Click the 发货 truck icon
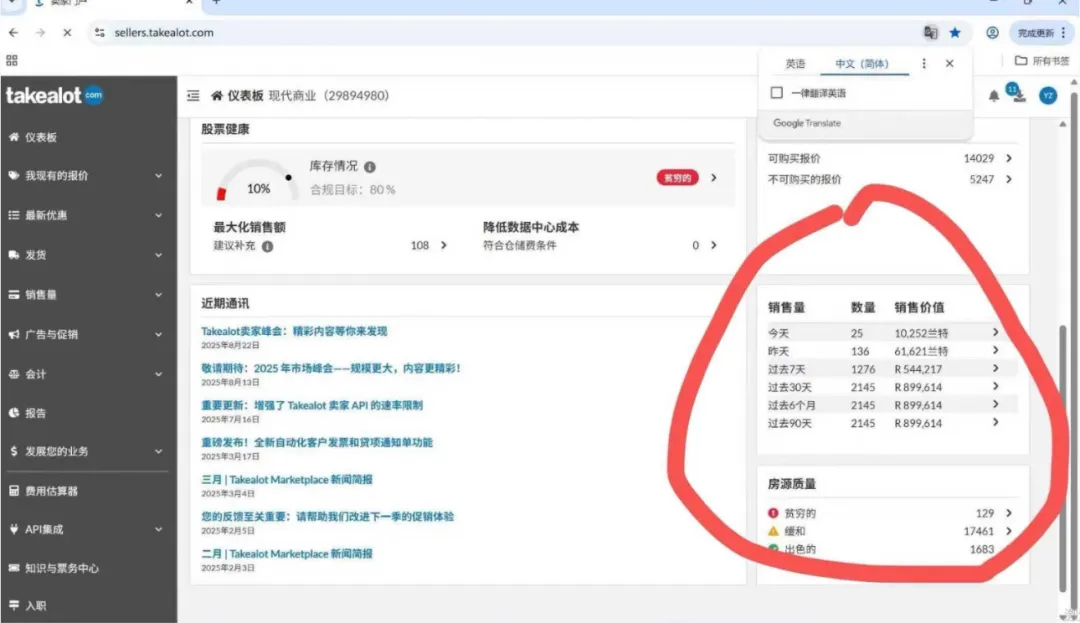This screenshot has width=1080, height=623. pyautogui.click(x=14, y=255)
